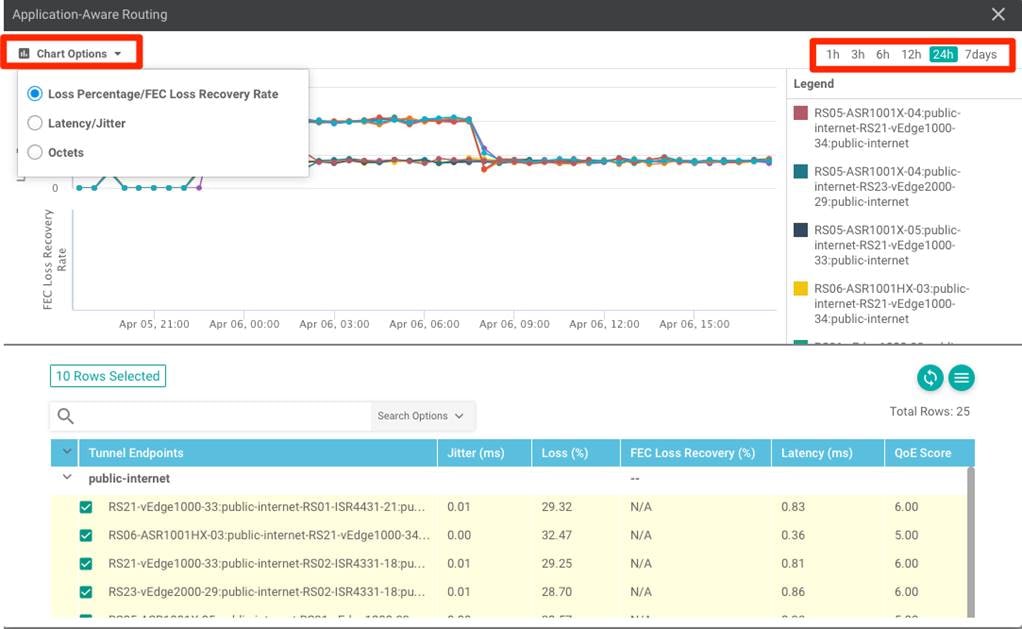Click the refresh table icon
This screenshot has width=1022, height=629.
point(929,377)
